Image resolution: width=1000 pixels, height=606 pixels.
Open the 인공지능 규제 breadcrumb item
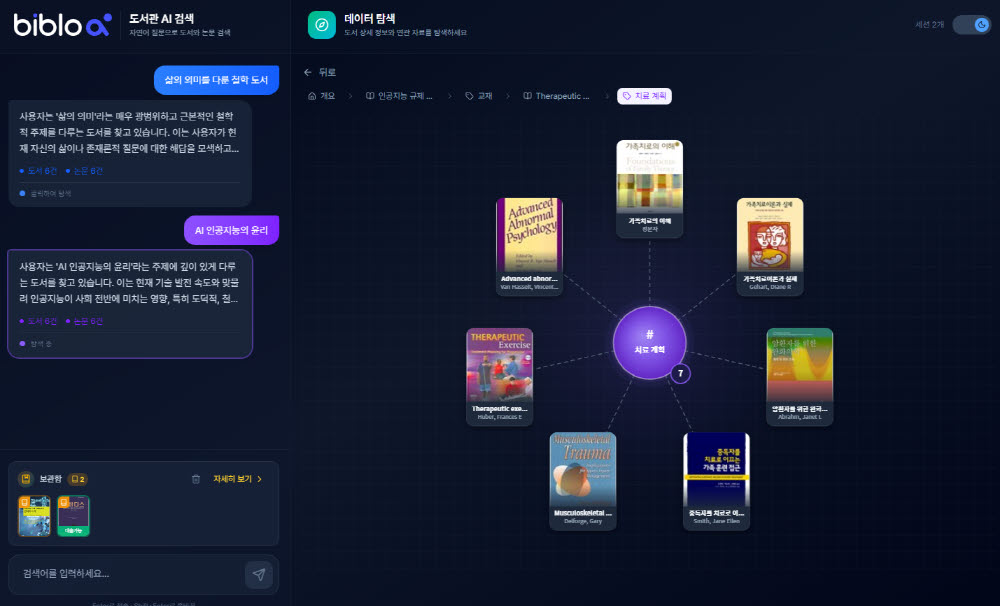(399, 96)
